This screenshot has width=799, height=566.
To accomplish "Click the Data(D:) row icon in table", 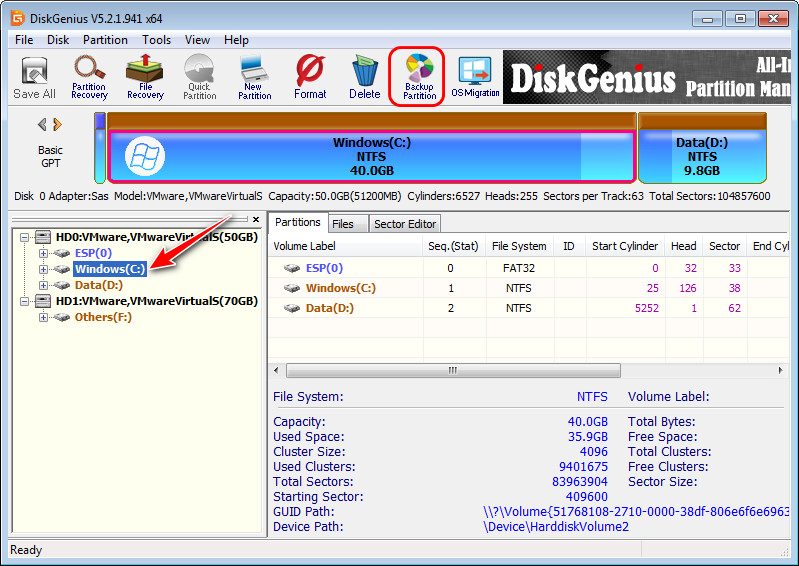I will [292, 308].
